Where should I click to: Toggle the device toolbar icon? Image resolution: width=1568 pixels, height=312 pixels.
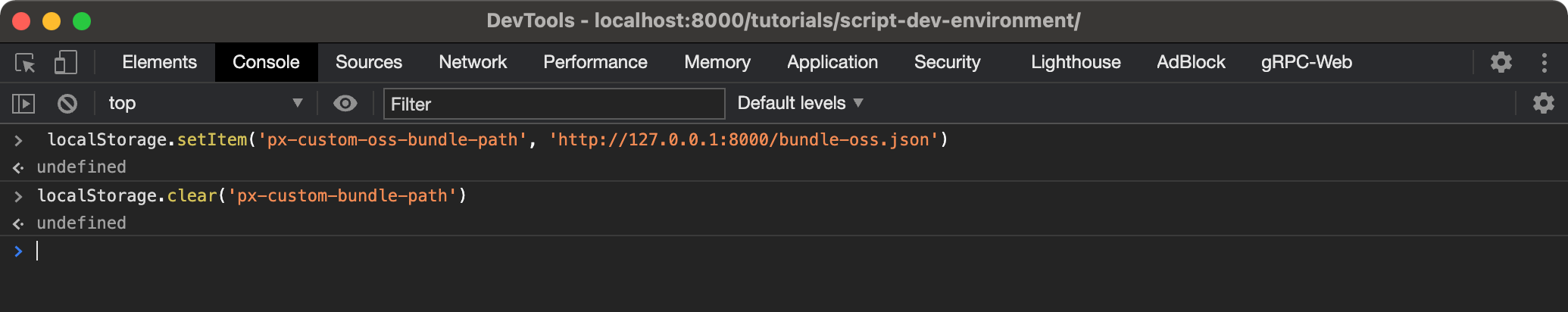click(65, 63)
